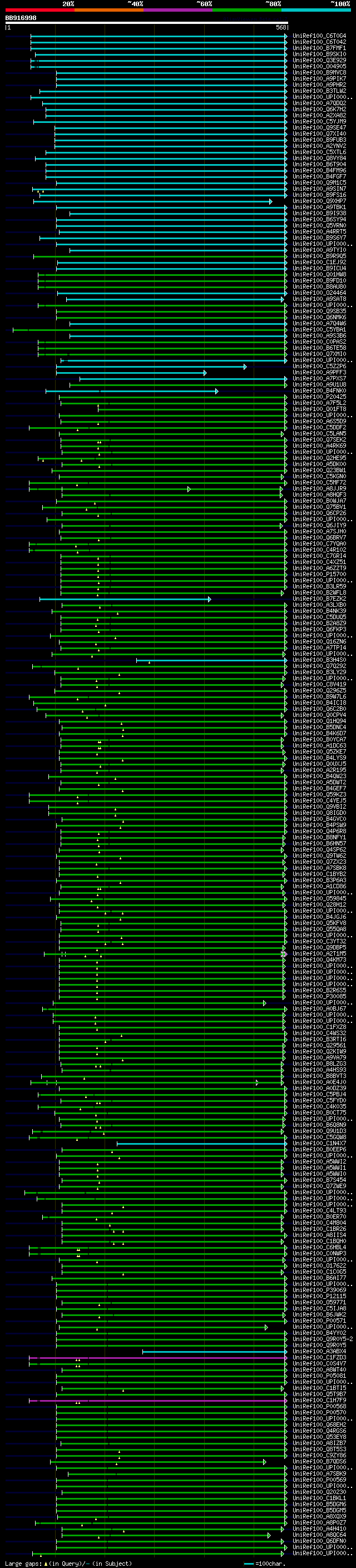Click the purple ~60% identity legend segment
This screenshot has height=1568, width=356.
[179, 10]
